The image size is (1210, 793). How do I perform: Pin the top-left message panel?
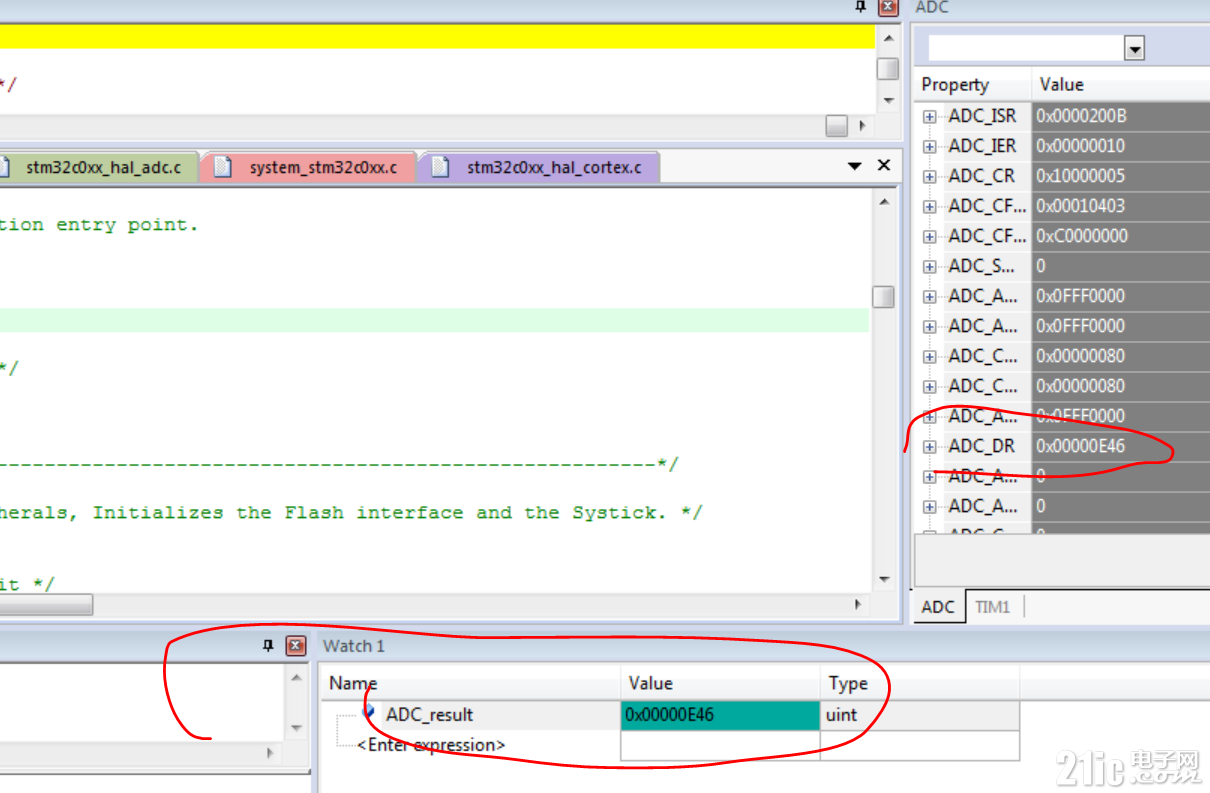pyautogui.click(x=861, y=6)
